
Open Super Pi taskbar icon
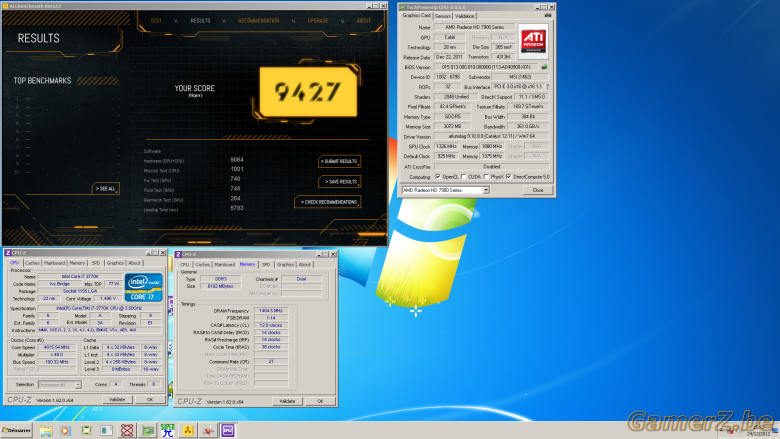(168, 431)
